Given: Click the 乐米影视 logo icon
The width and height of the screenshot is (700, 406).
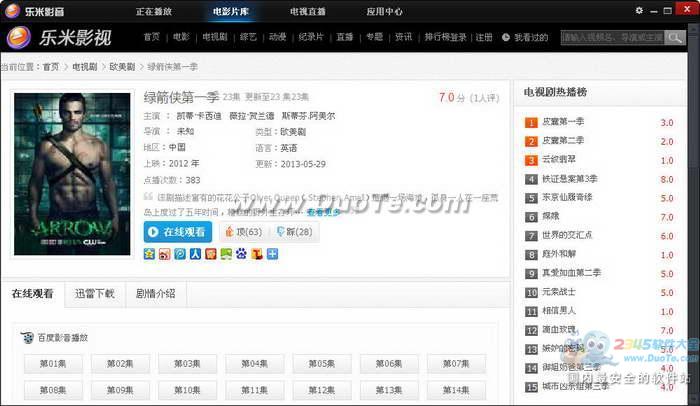Looking at the screenshot, I should click(19, 38).
